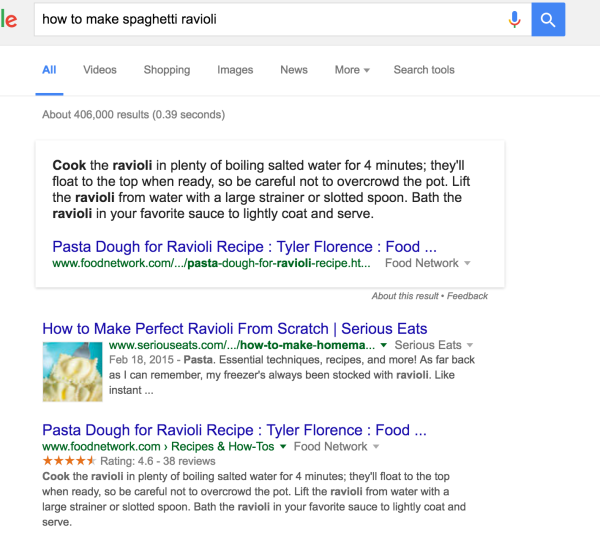This screenshot has height=535, width=600.
Task: Switch to the Shopping tab
Action: pyautogui.click(x=167, y=70)
